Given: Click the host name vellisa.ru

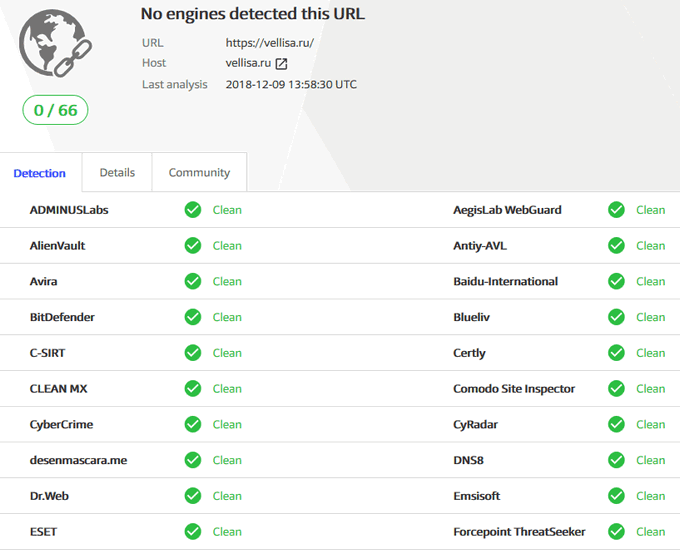Looking at the screenshot, I should [x=248, y=63].
